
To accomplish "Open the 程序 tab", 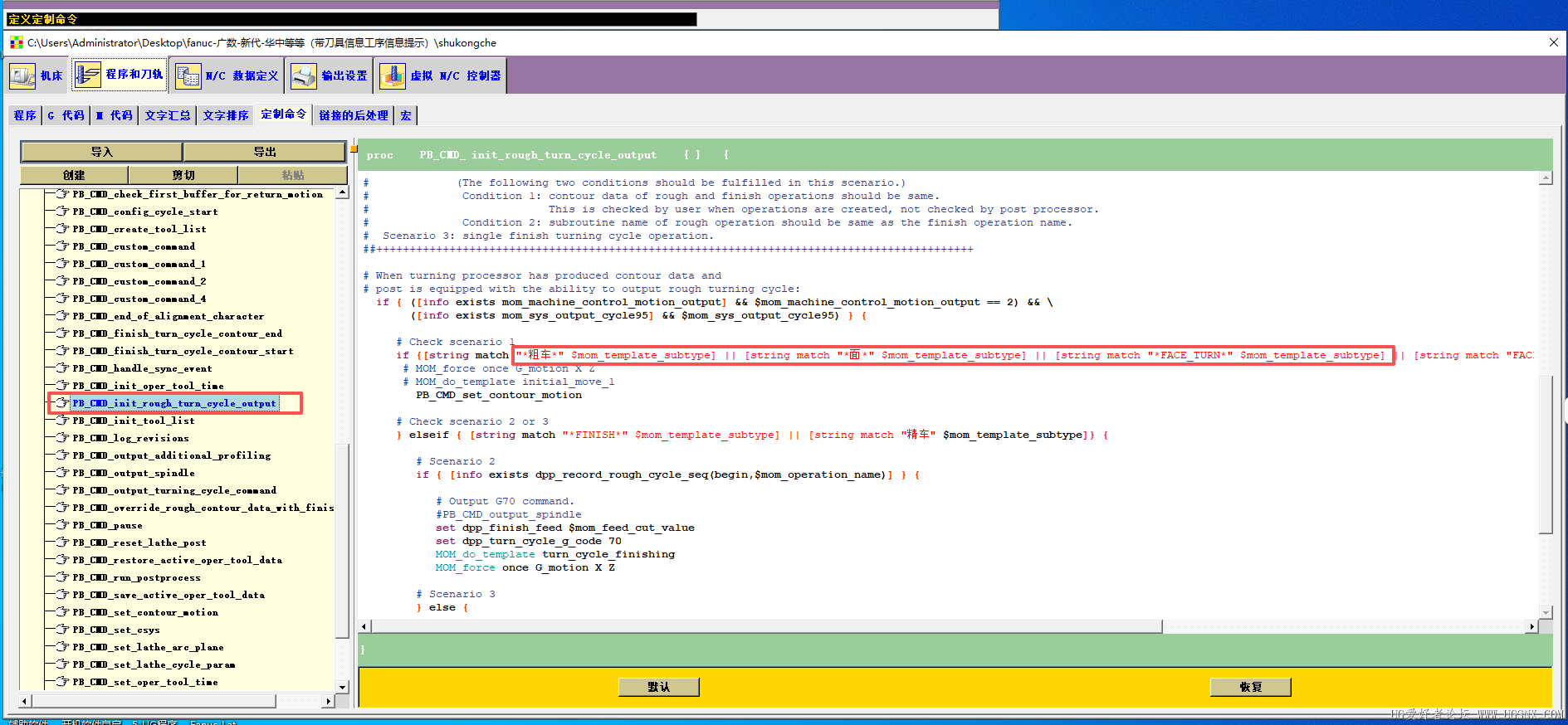I will coord(25,115).
